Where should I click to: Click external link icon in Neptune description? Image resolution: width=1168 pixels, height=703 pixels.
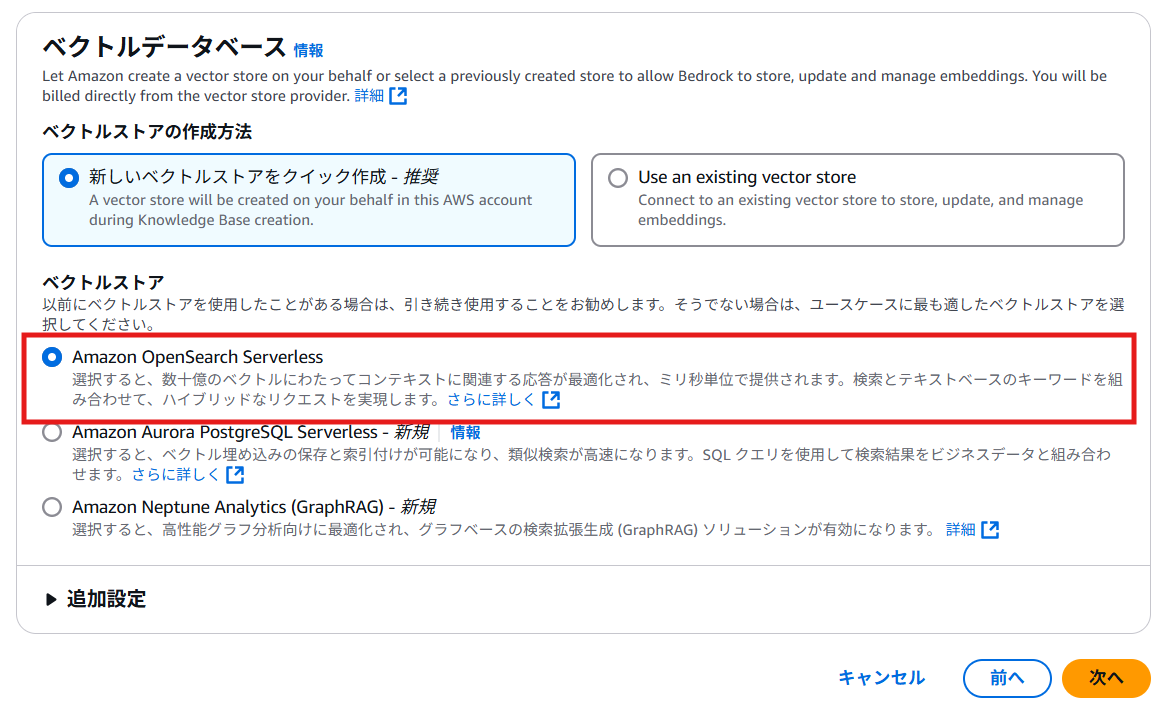[x=990, y=529]
